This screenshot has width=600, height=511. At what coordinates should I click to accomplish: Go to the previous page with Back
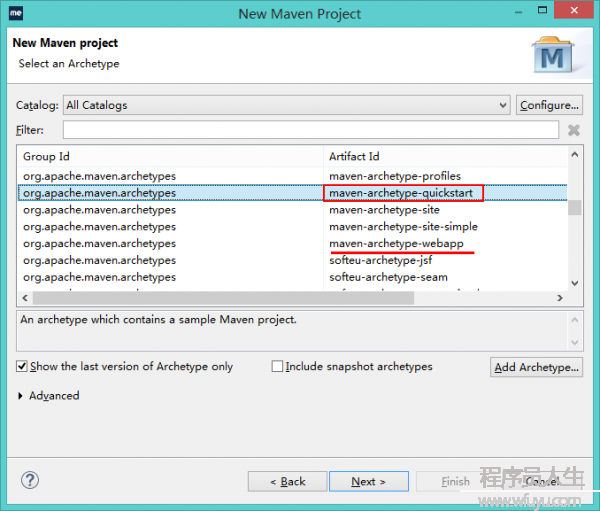(x=287, y=481)
